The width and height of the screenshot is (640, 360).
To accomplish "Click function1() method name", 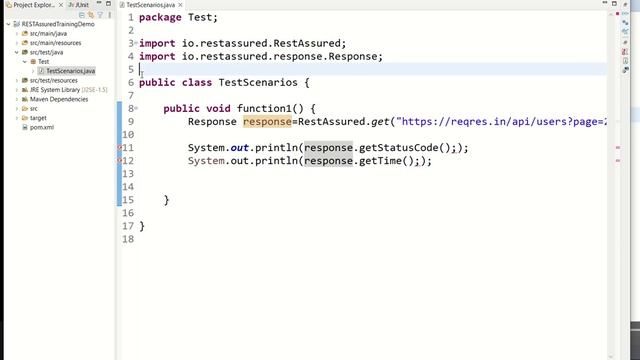I will click(x=270, y=109).
